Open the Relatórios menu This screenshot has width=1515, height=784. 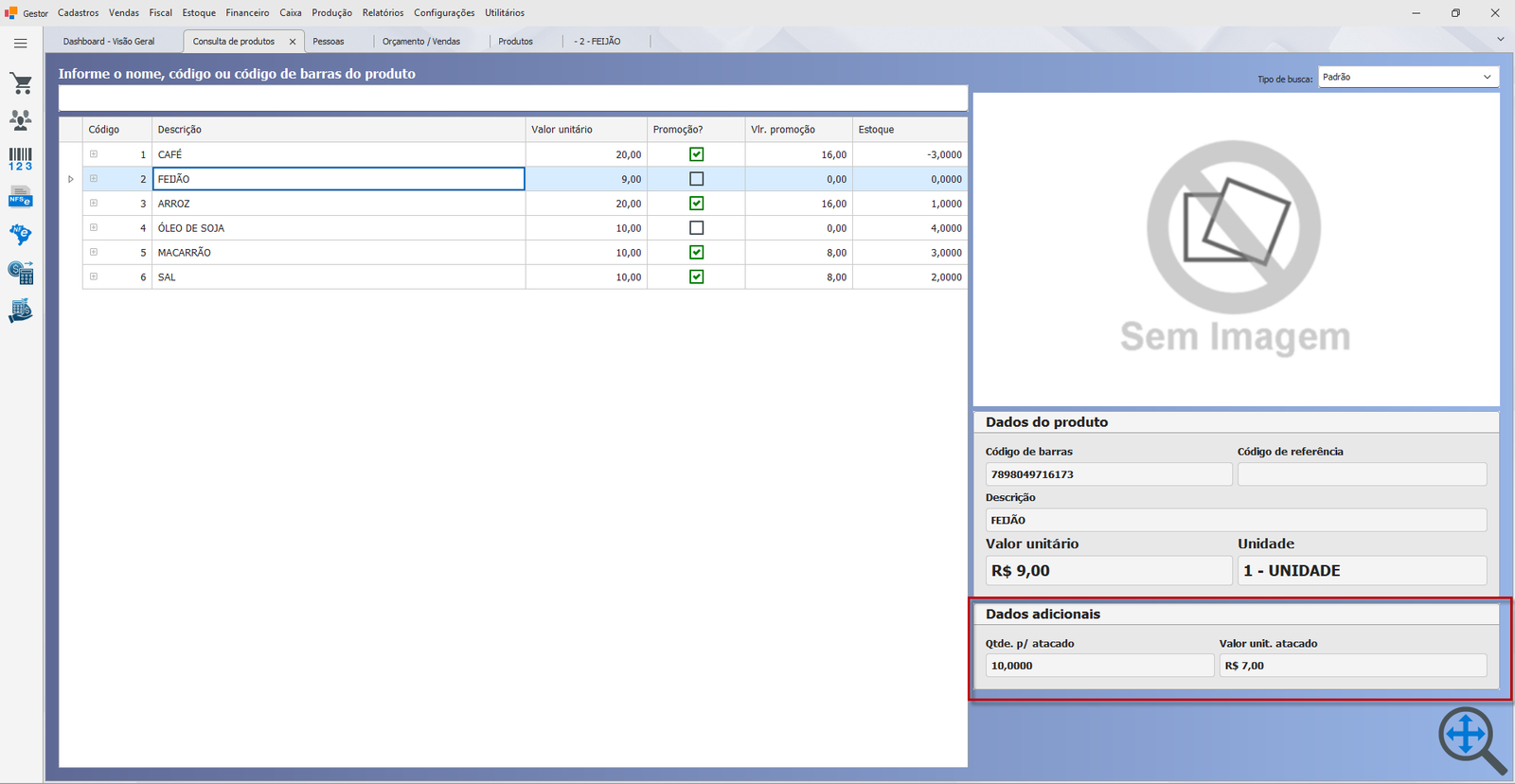[383, 13]
